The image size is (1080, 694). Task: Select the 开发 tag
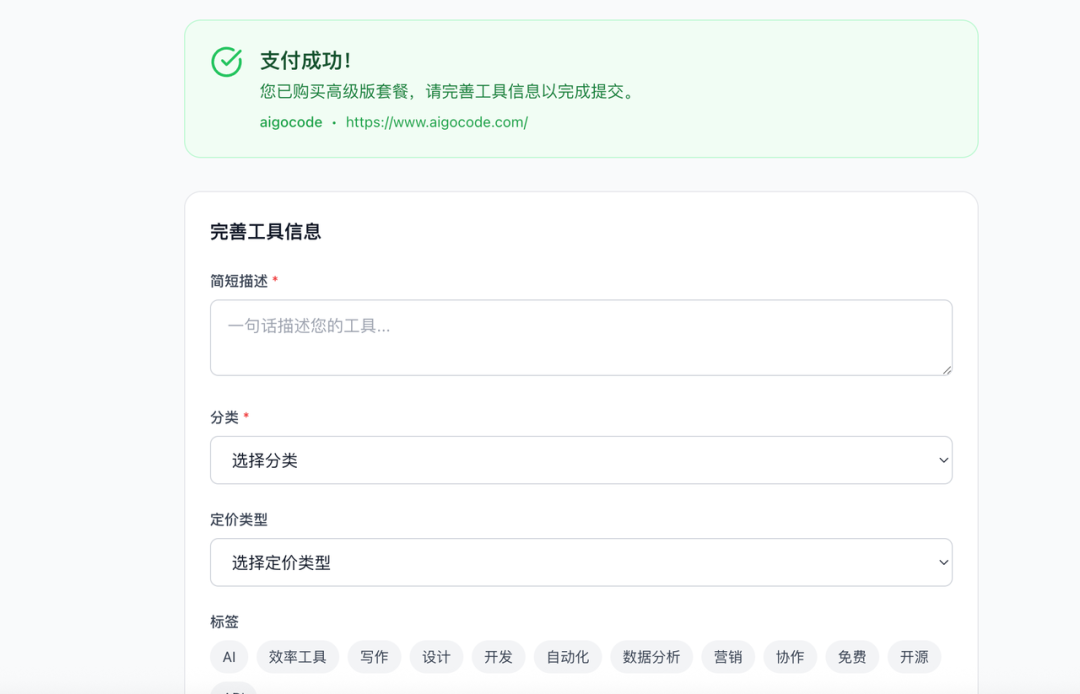(x=498, y=657)
